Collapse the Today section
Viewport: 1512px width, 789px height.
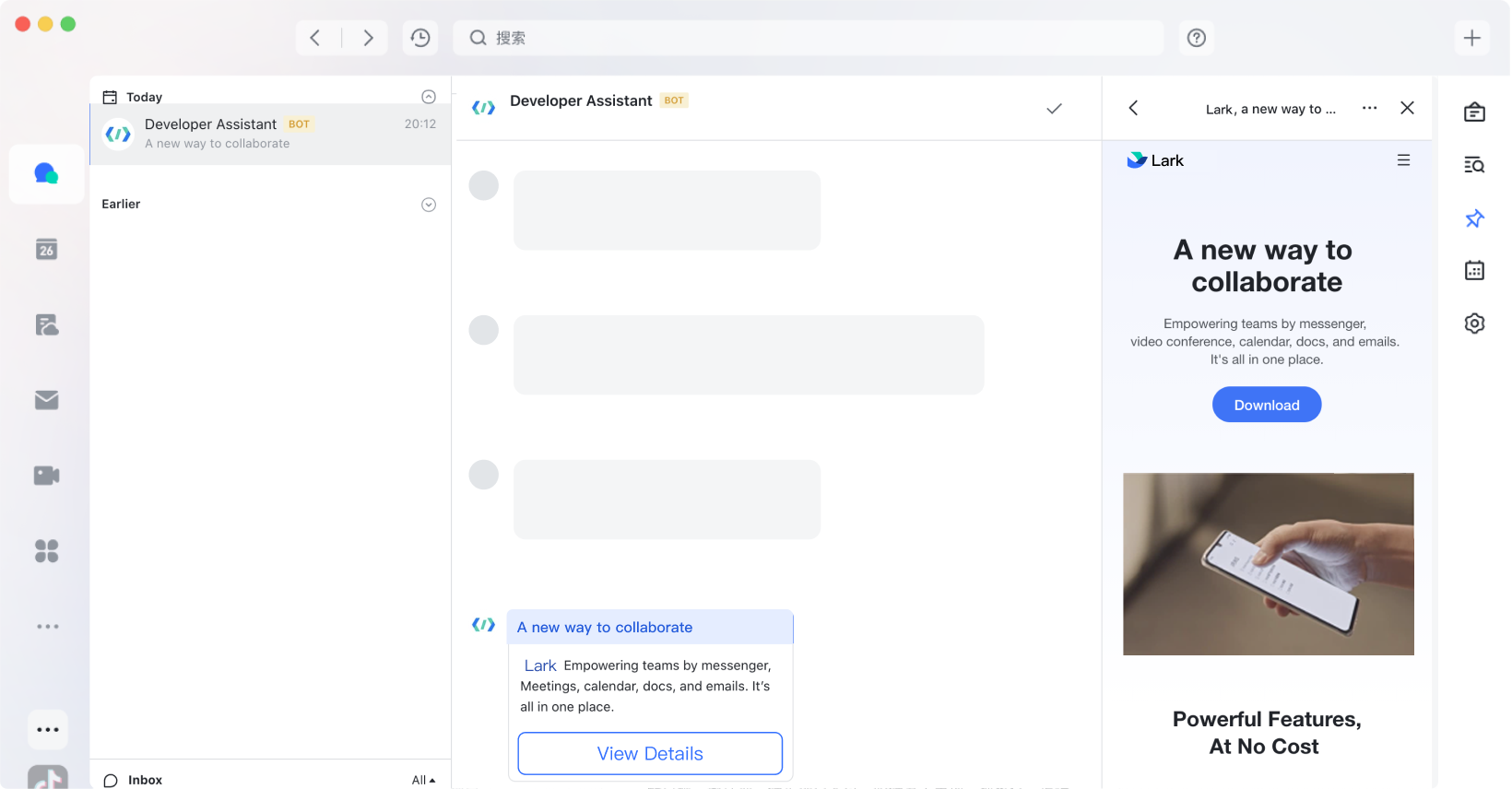point(429,97)
